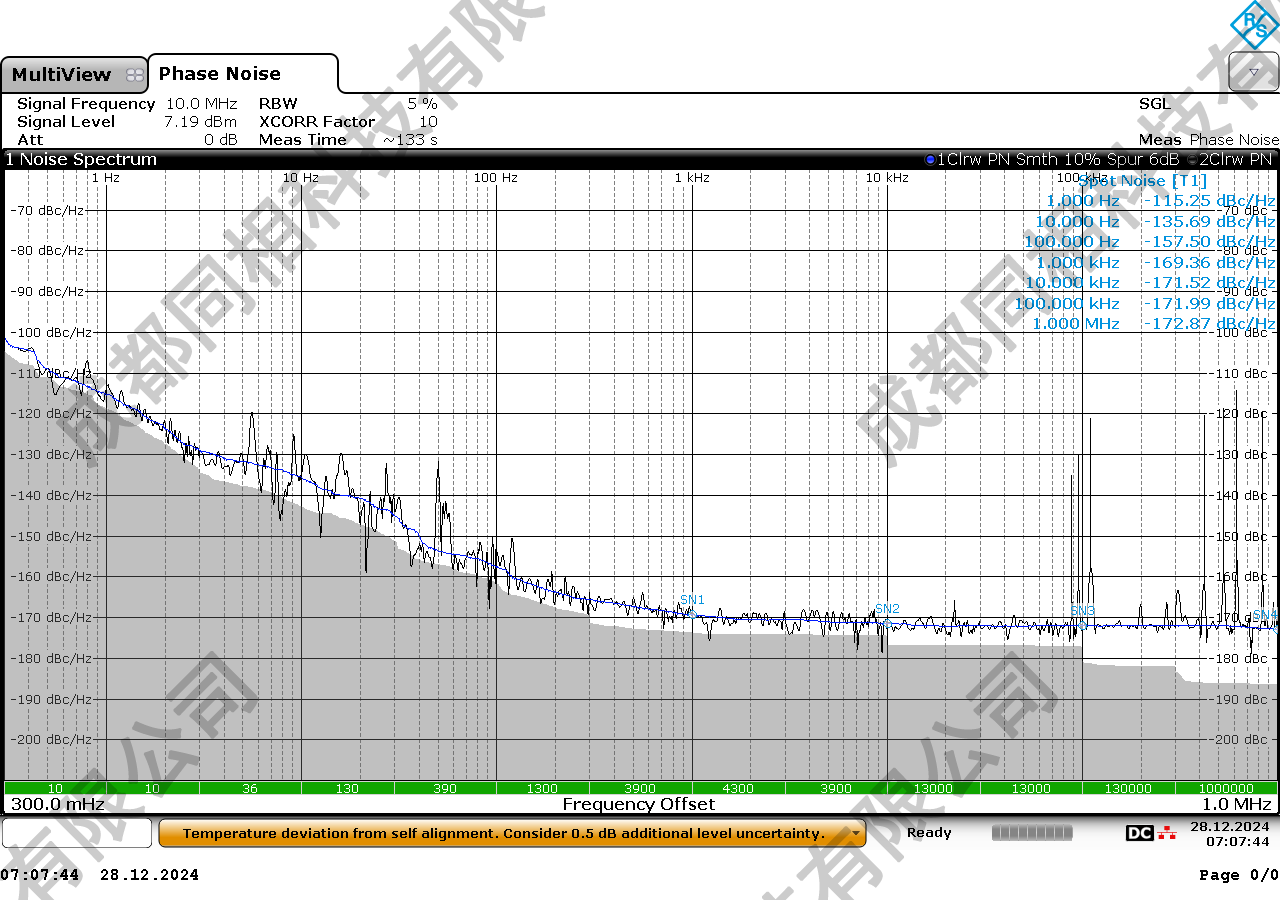Expand the temperature deviation warning dropdown
Image resolution: width=1280 pixels, height=900 pixels.
(x=856, y=833)
